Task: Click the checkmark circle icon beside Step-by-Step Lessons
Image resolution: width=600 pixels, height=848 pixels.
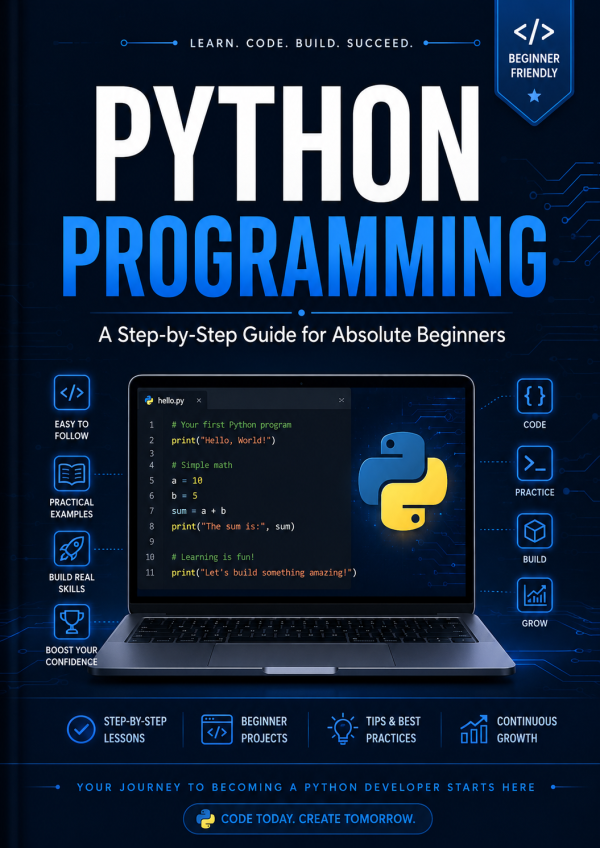Action: pos(81,729)
